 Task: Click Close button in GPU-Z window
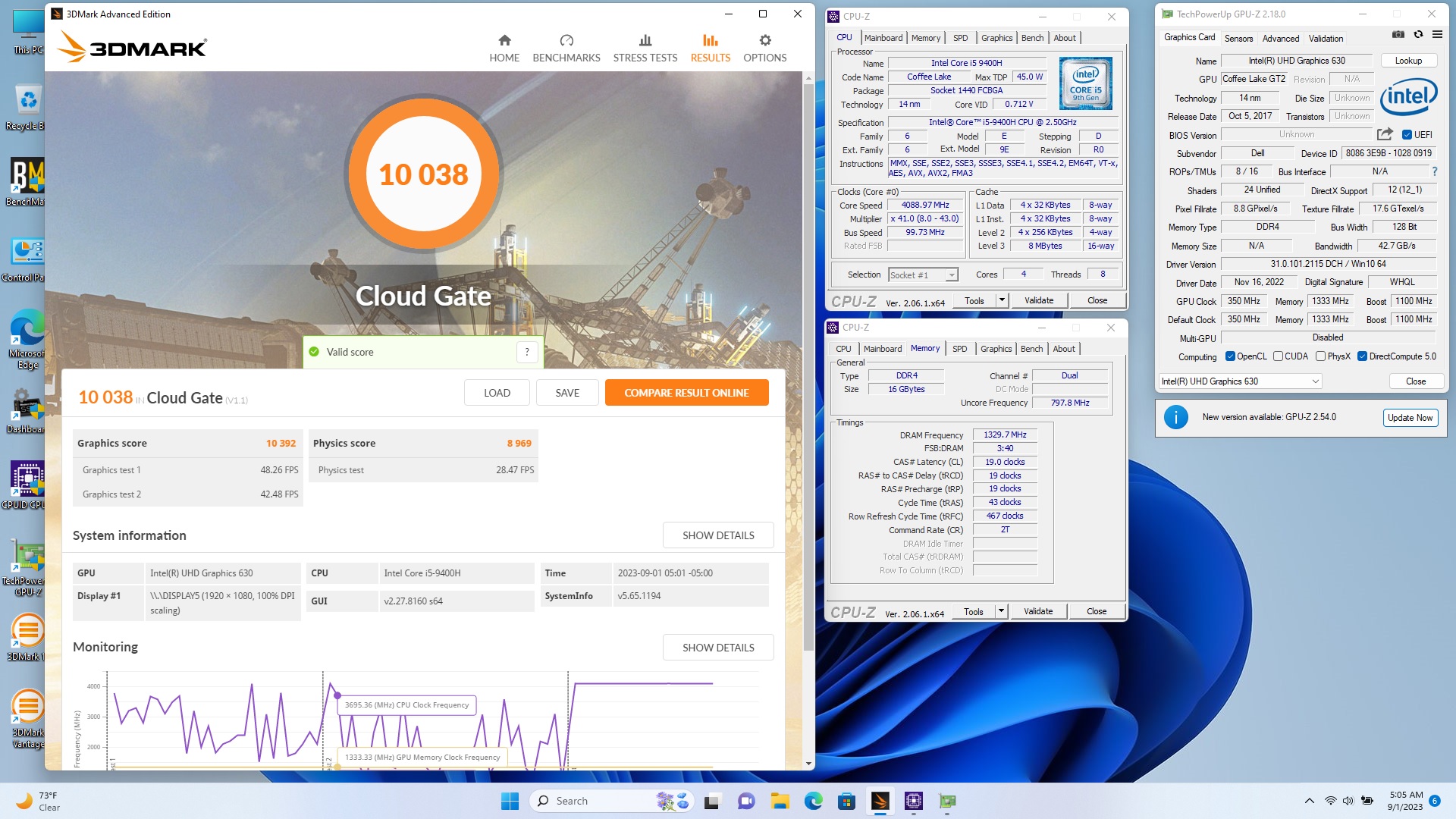click(x=1415, y=381)
